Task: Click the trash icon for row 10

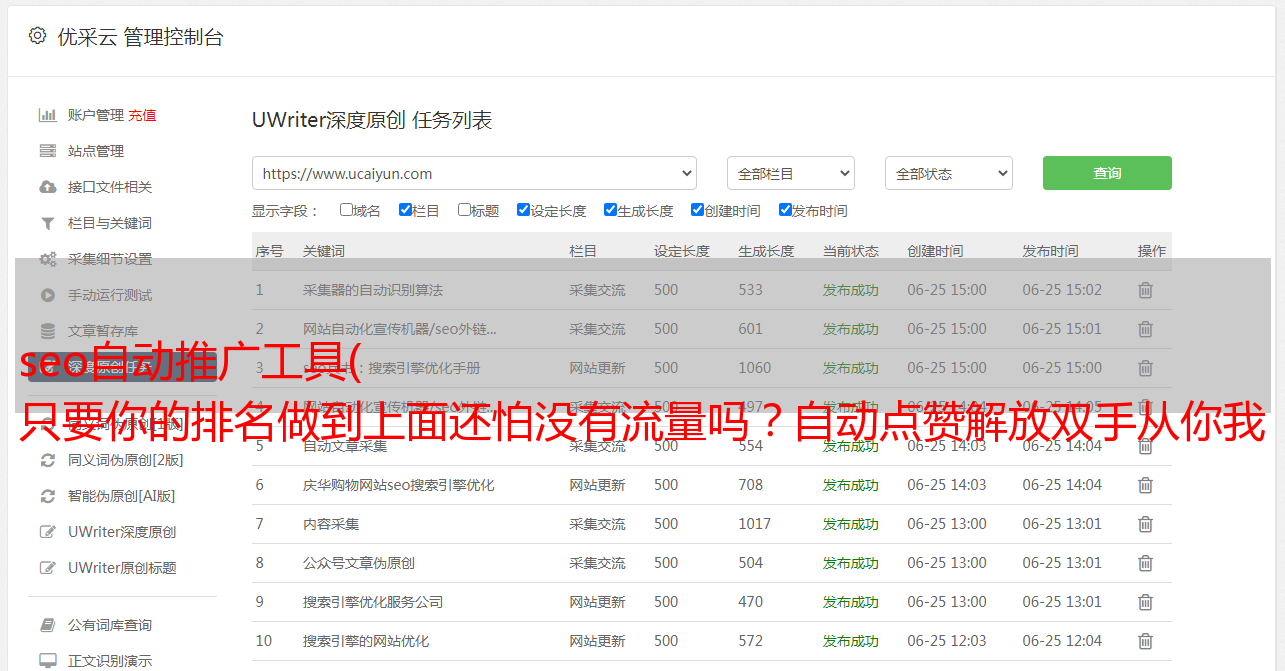Action: tap(1145, 641)
